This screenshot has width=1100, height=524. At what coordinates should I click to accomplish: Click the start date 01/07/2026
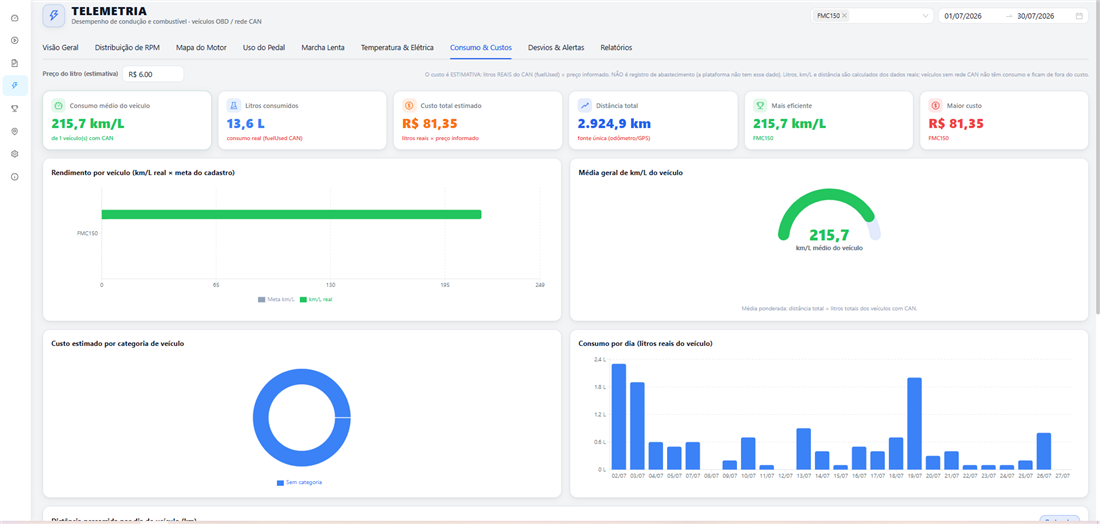pyautogui.click(x=962, y=15)
